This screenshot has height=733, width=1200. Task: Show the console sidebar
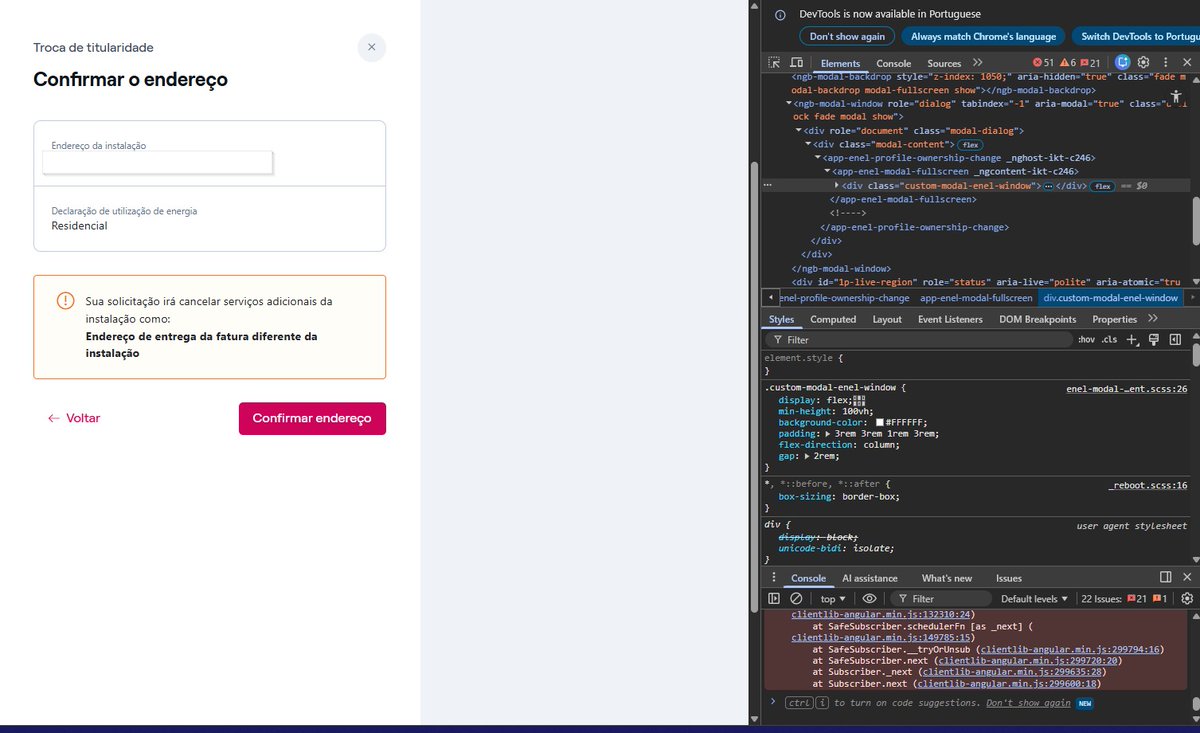[774, 599]
